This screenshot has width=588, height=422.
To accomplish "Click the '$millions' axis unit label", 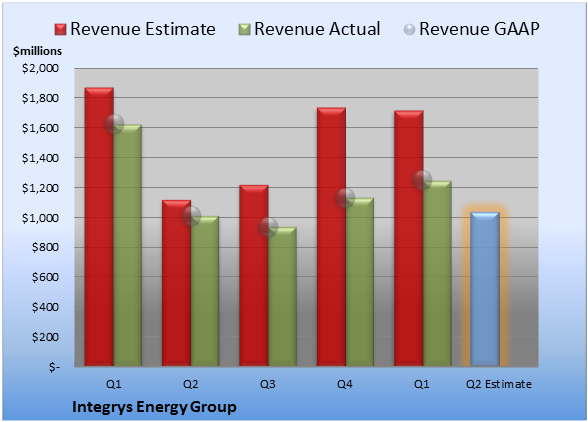I will coord(38,51).
